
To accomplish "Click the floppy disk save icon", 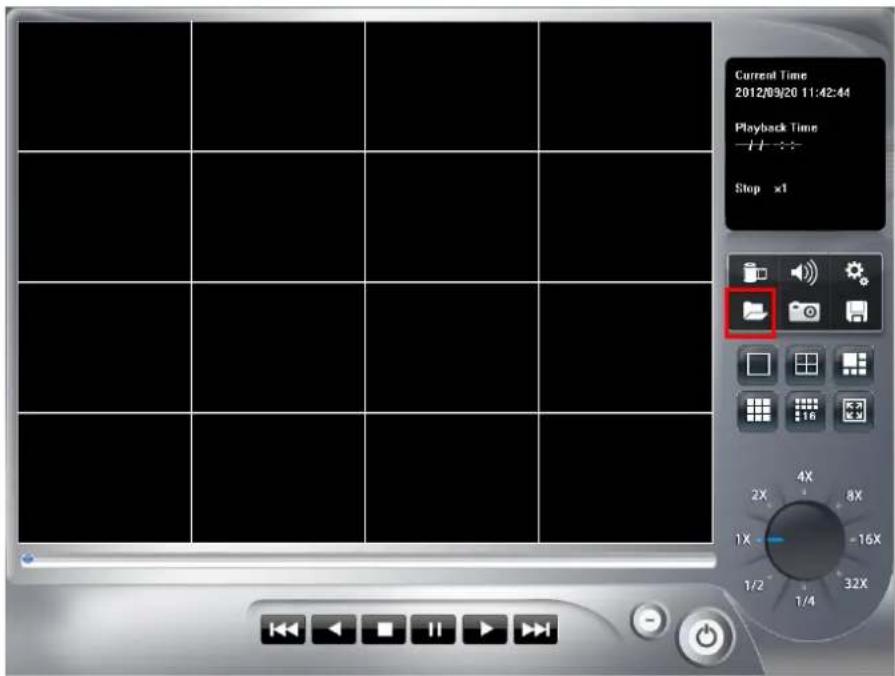I will click(856, 312).
